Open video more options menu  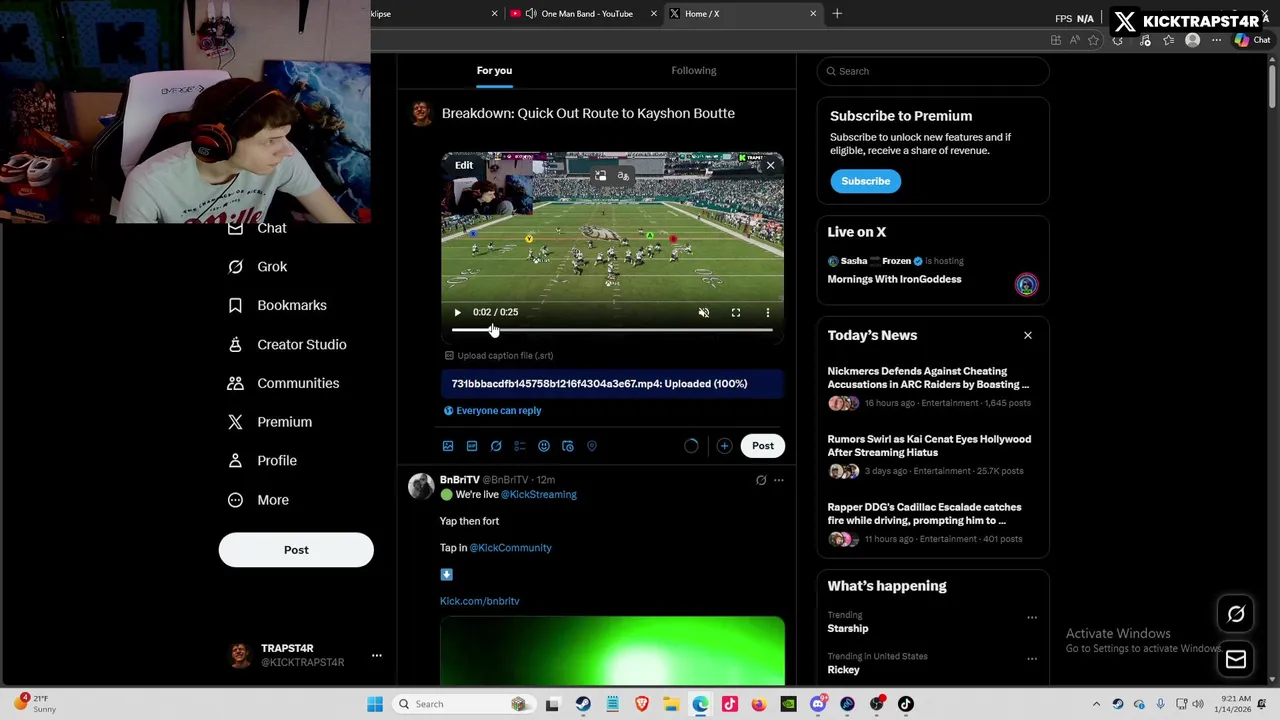pyautogui.click(x=768, y=312)
